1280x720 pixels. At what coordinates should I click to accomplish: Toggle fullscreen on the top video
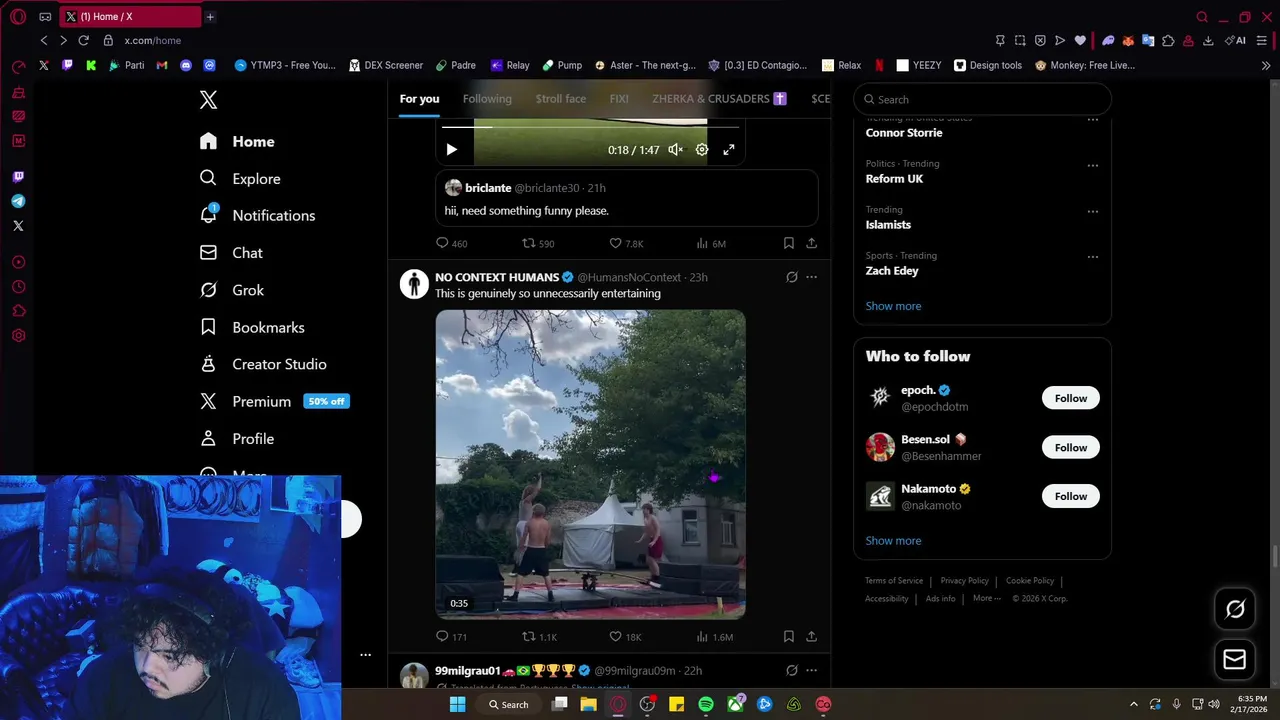[x=729, y=149]
